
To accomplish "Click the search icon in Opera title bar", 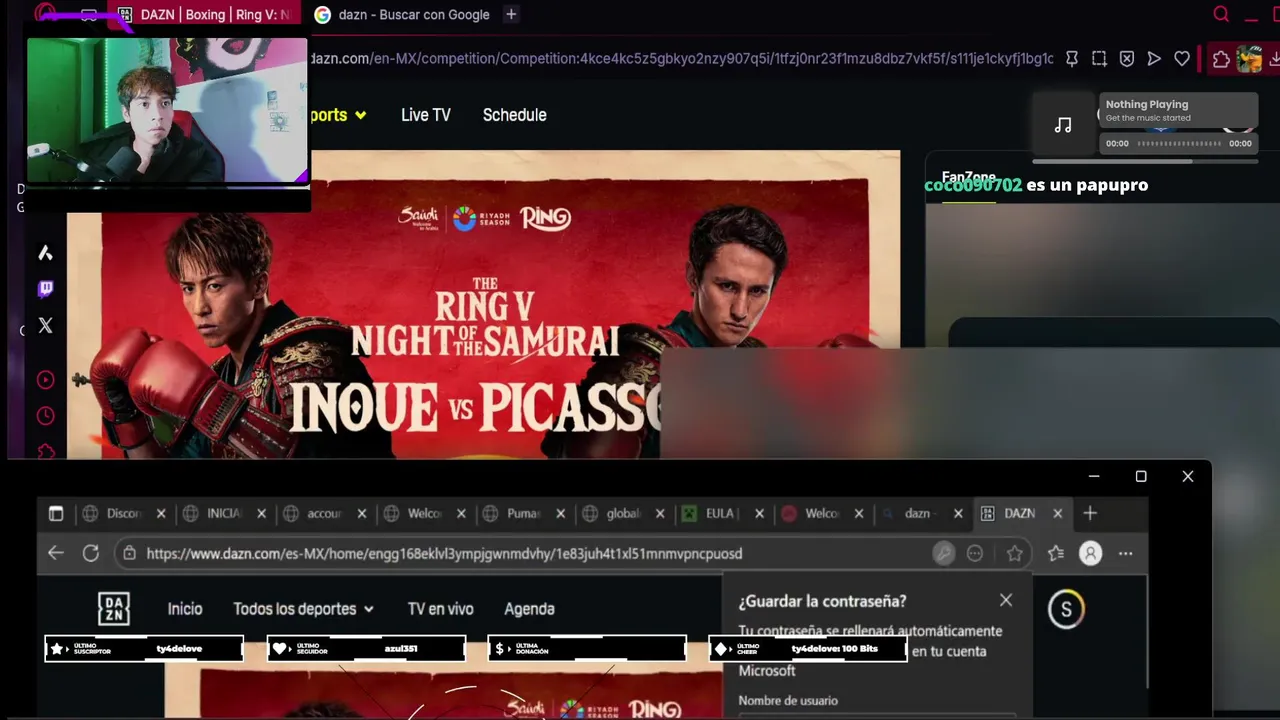I will point(1221,14).
